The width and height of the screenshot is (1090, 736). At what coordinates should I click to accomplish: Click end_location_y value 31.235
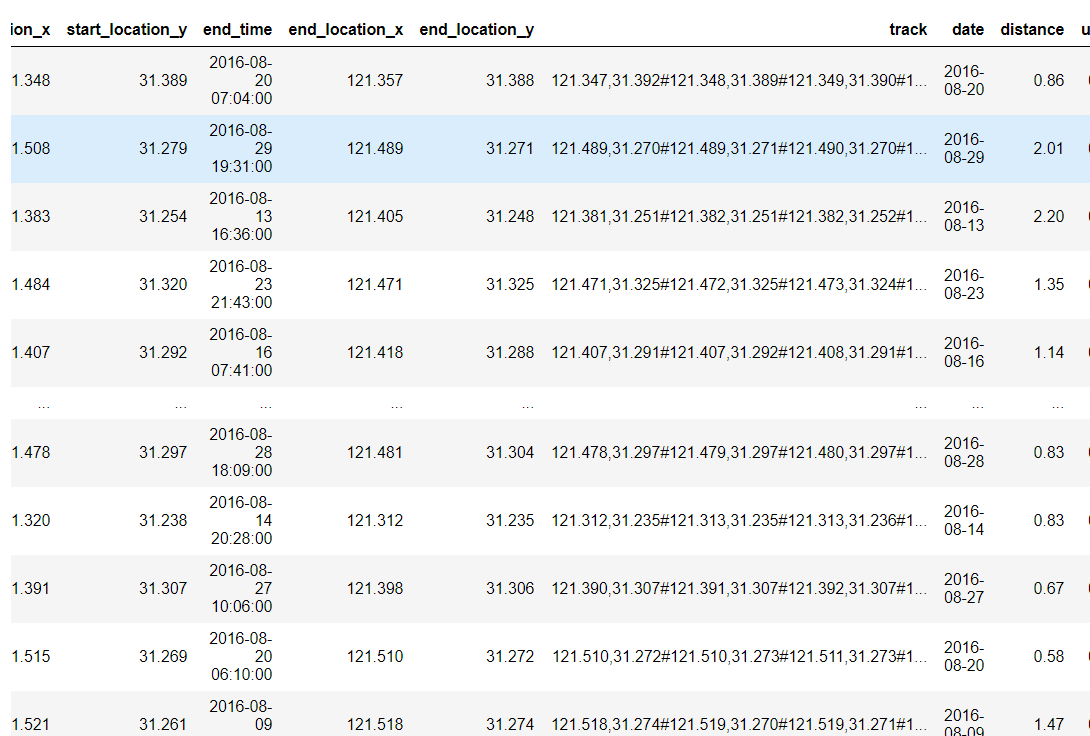[510, 521]
